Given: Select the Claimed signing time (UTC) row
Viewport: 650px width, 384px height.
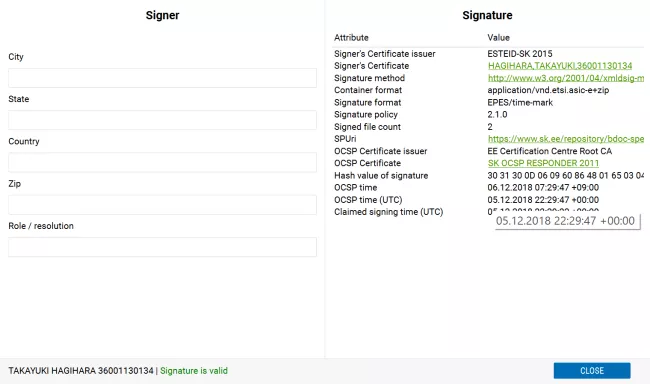Looking at the screenshot, I should pyautogui.click(x=489, y=212).
